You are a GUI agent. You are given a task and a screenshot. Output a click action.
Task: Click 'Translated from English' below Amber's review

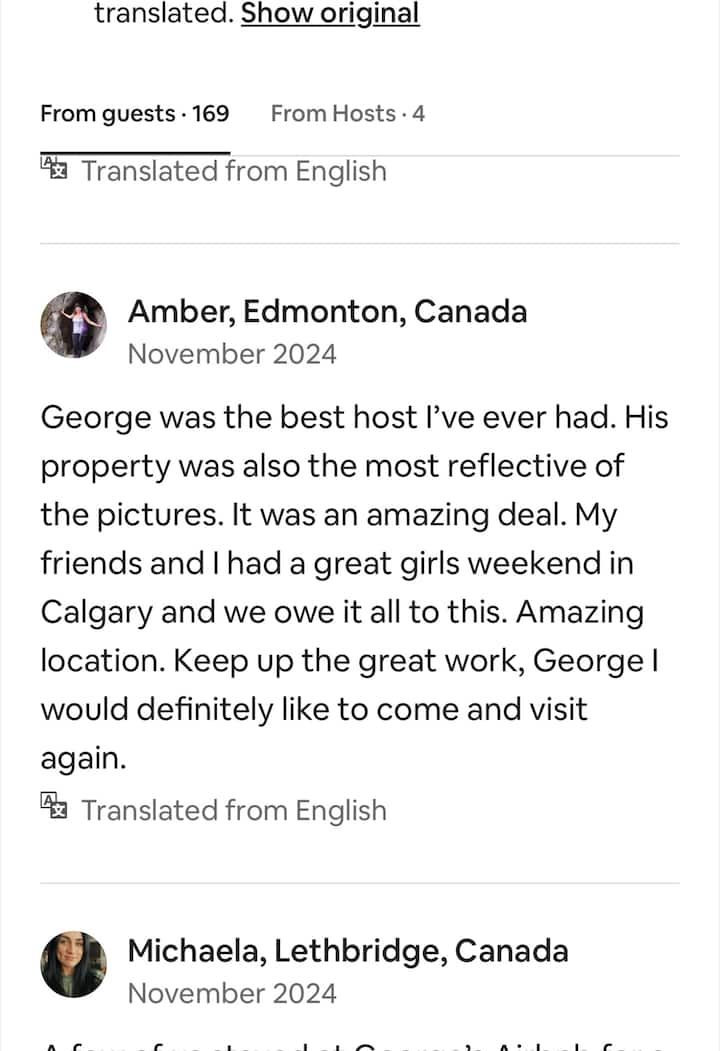[233, 810]
